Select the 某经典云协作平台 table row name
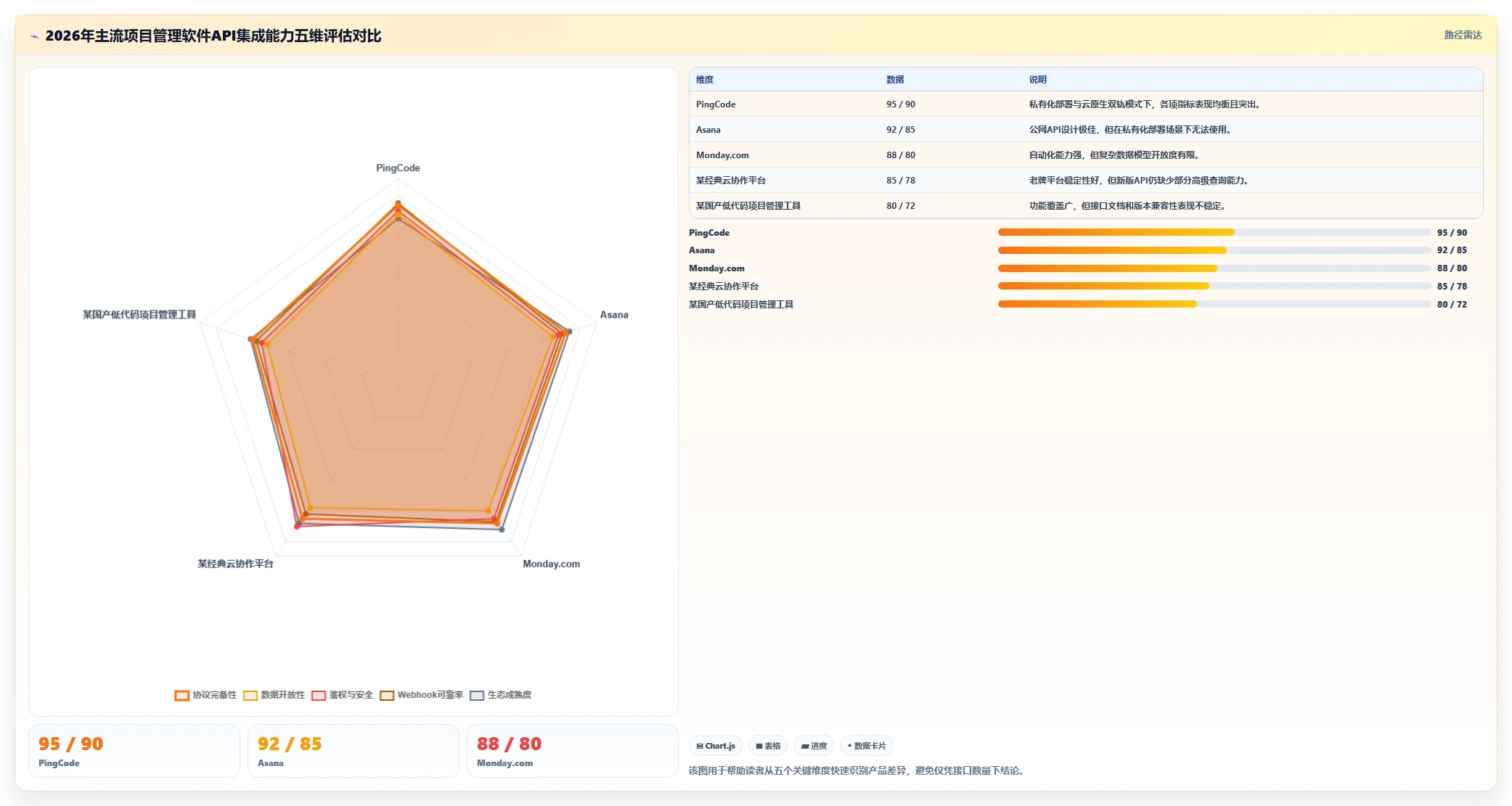 click(731, 181)
